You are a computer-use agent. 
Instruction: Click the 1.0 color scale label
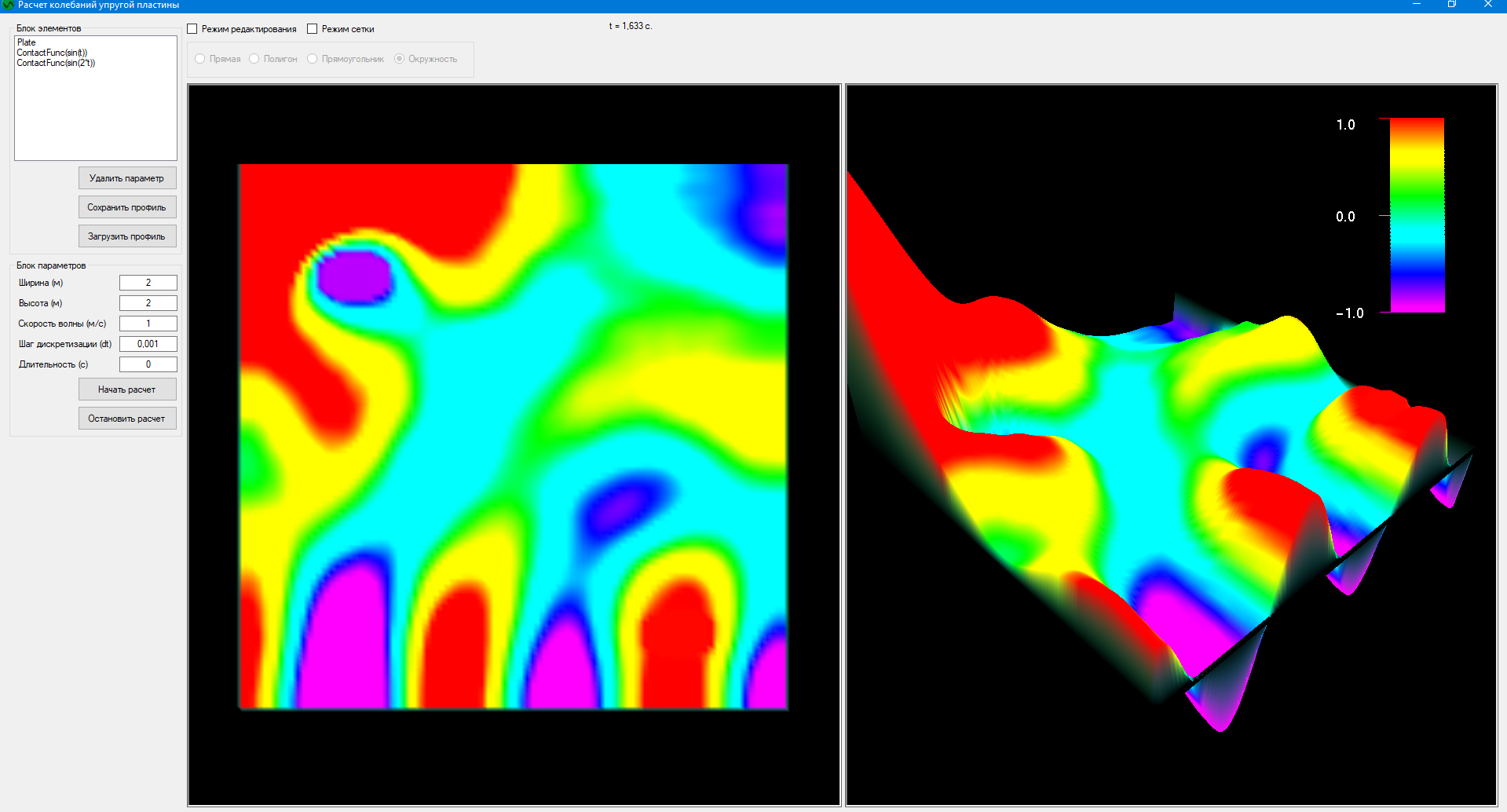click(x=1345, y=125)
